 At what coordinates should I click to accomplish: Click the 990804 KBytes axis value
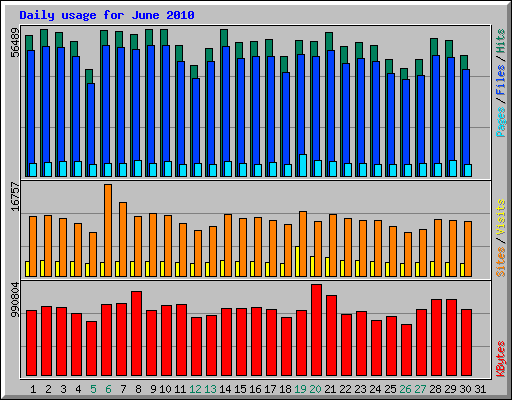pyautogui.click(x=15, y=300)
